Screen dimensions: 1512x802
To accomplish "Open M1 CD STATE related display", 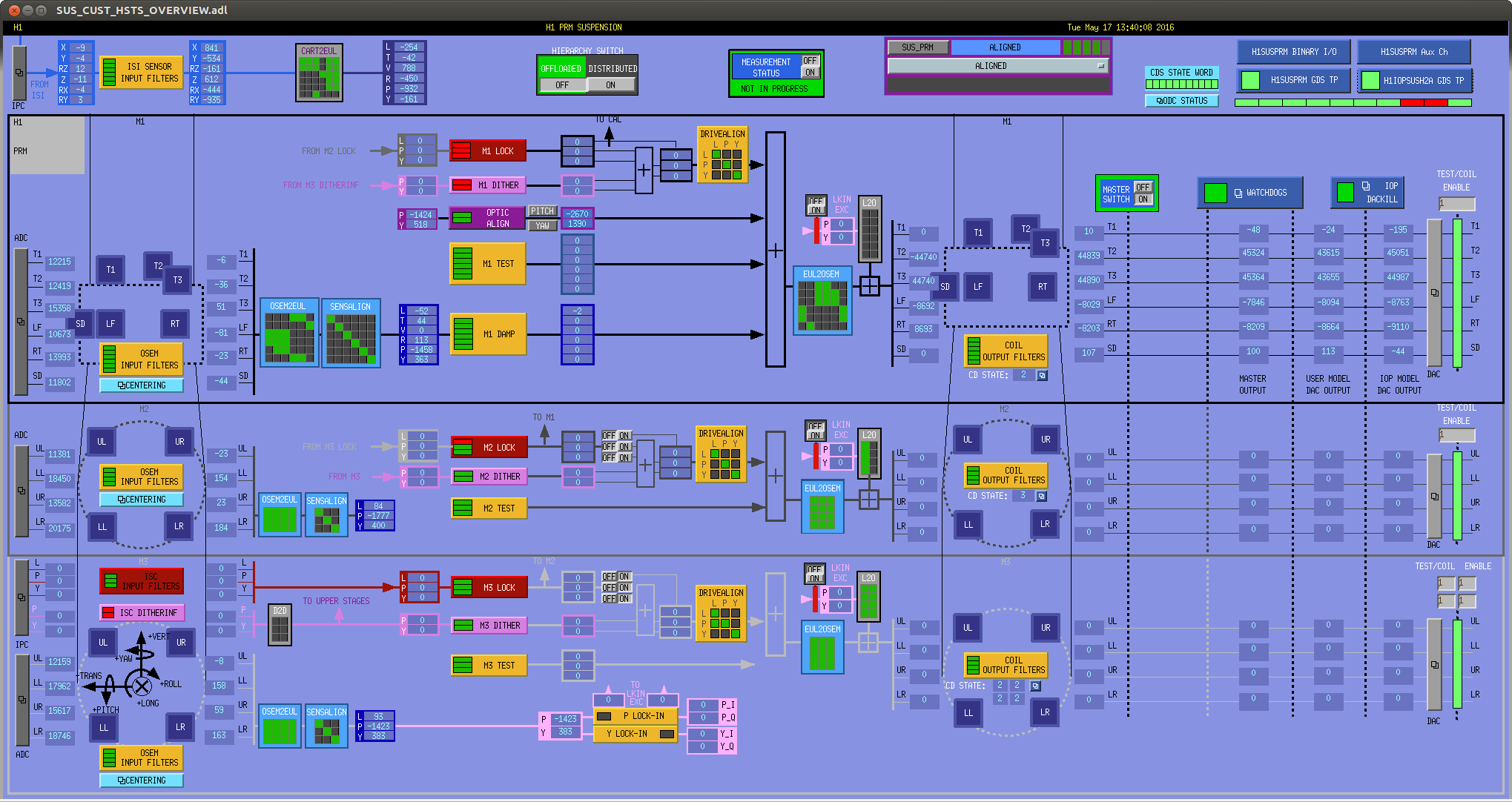I will (1042, 376).
